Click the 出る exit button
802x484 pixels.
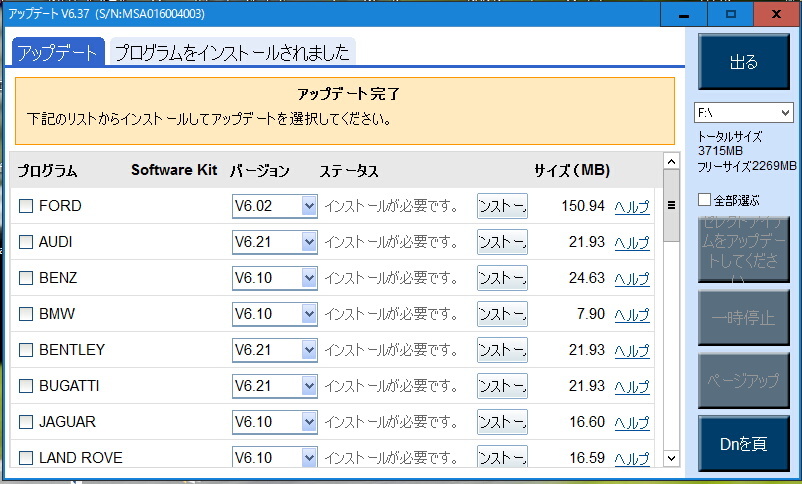click(x=744, y=62)
